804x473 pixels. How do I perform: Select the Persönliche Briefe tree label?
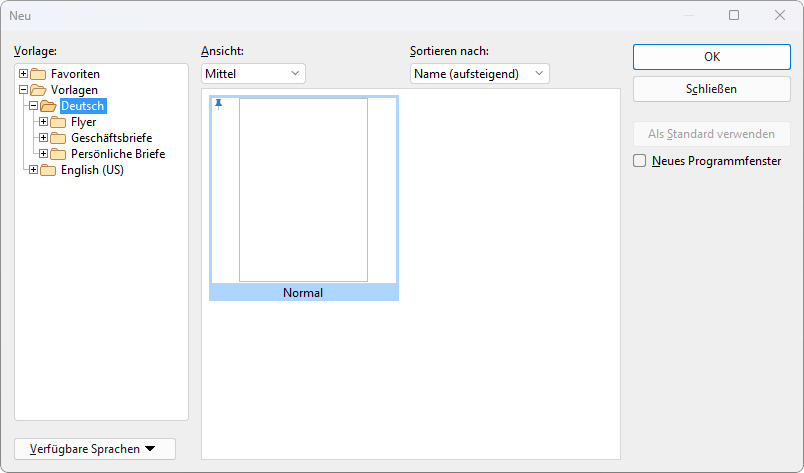point(118,154)
